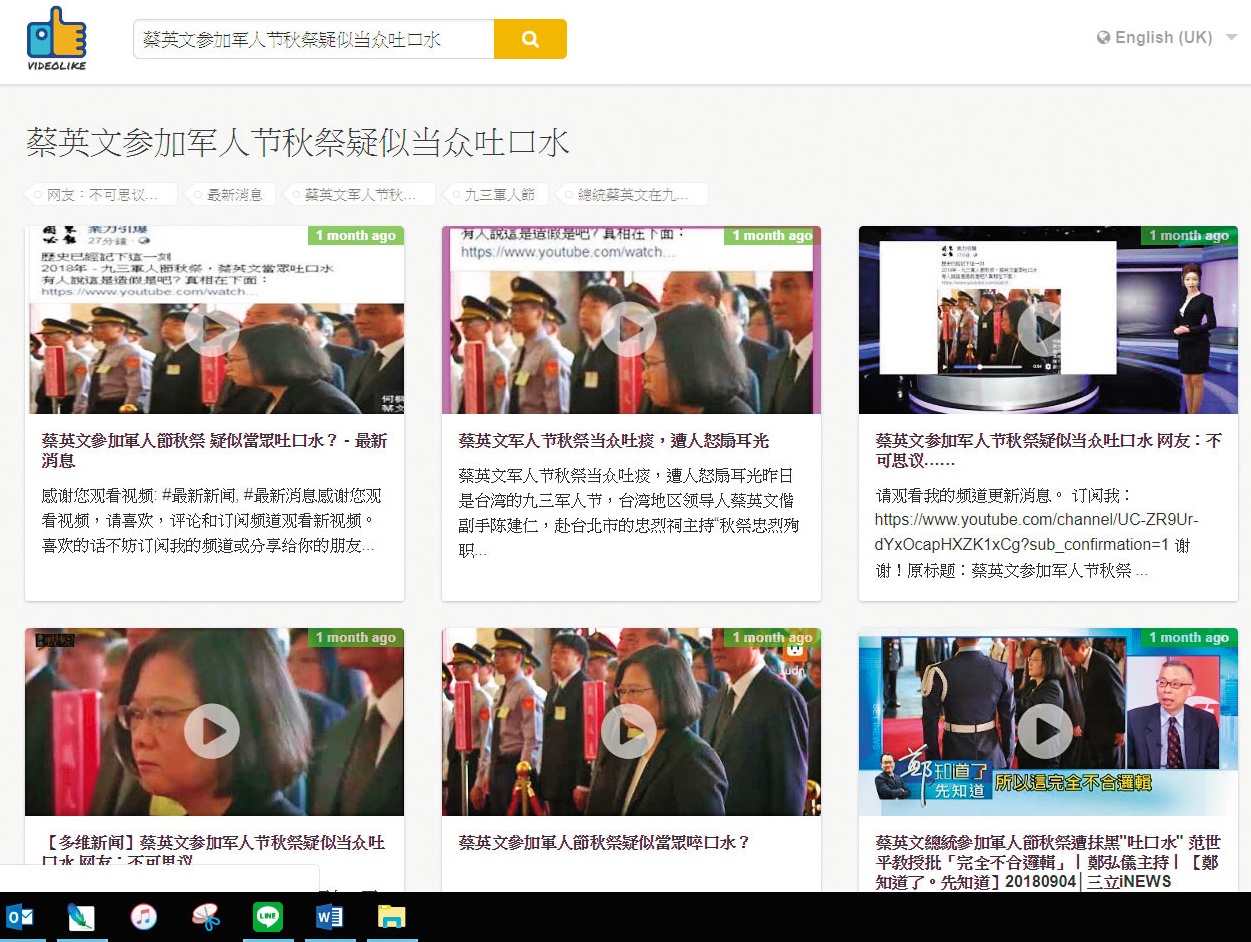Open LINE from the taskbar

tap(268, 917)
